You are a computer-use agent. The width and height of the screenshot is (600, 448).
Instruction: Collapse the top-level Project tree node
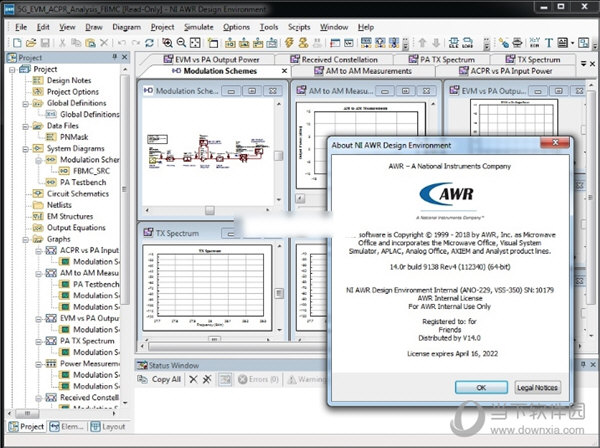pos(12,69)
